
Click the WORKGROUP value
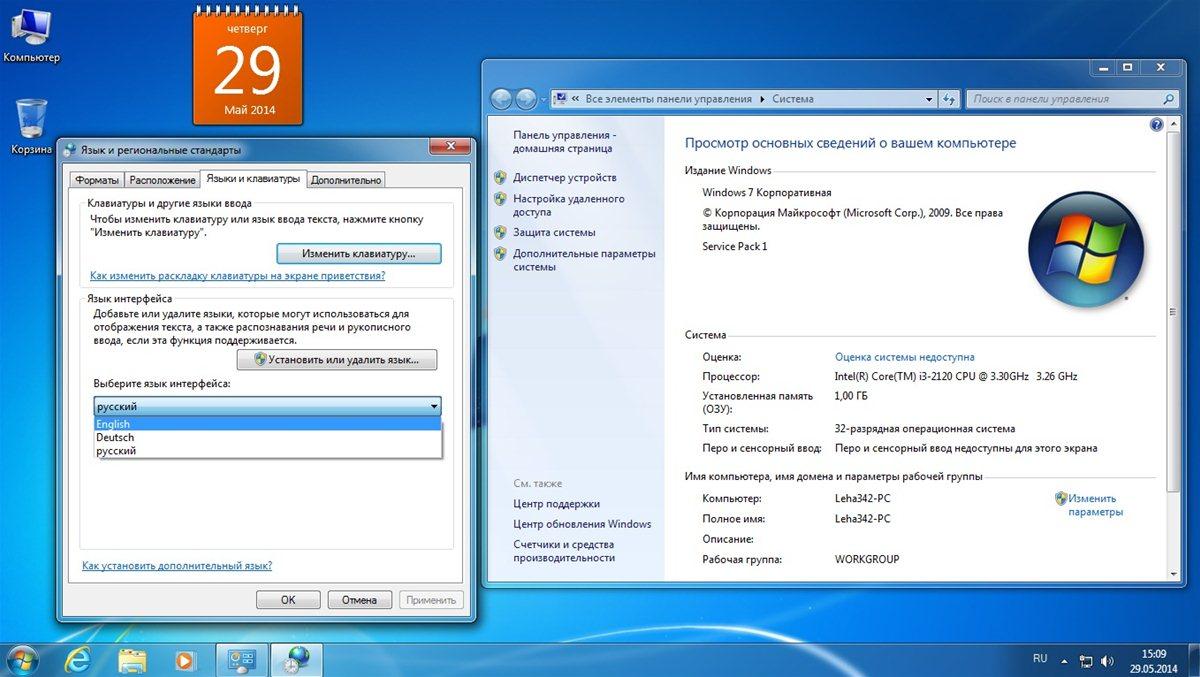coord(867,559)
